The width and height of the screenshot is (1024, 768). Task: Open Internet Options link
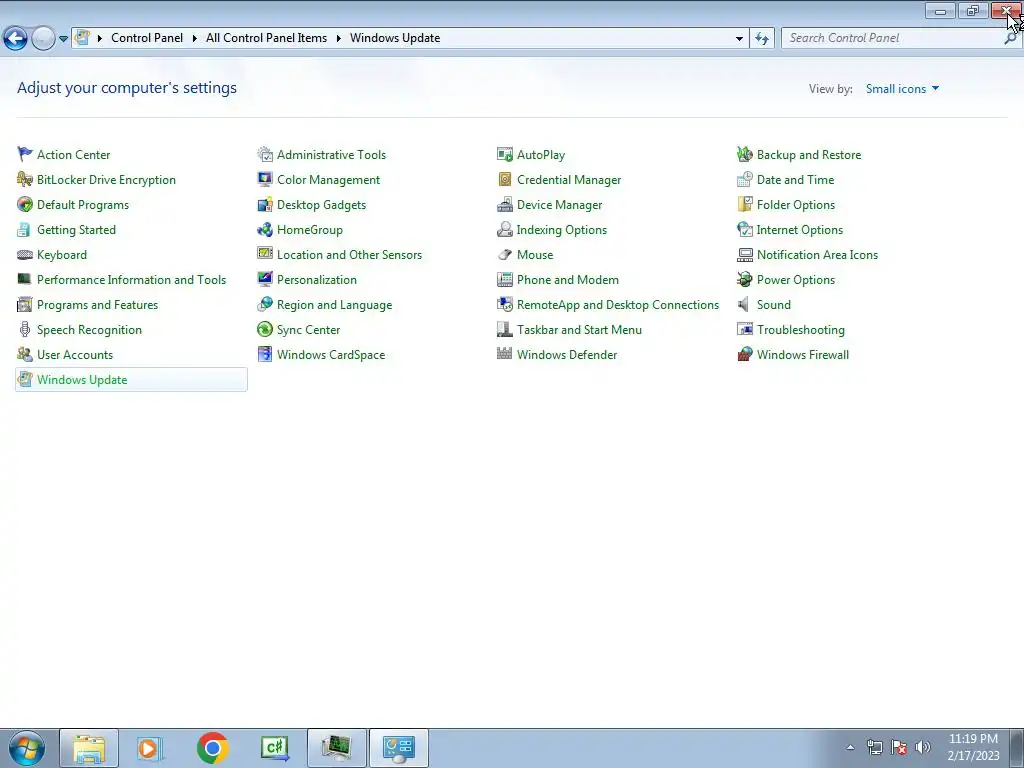pyautogui.click(x=799, y=230)
